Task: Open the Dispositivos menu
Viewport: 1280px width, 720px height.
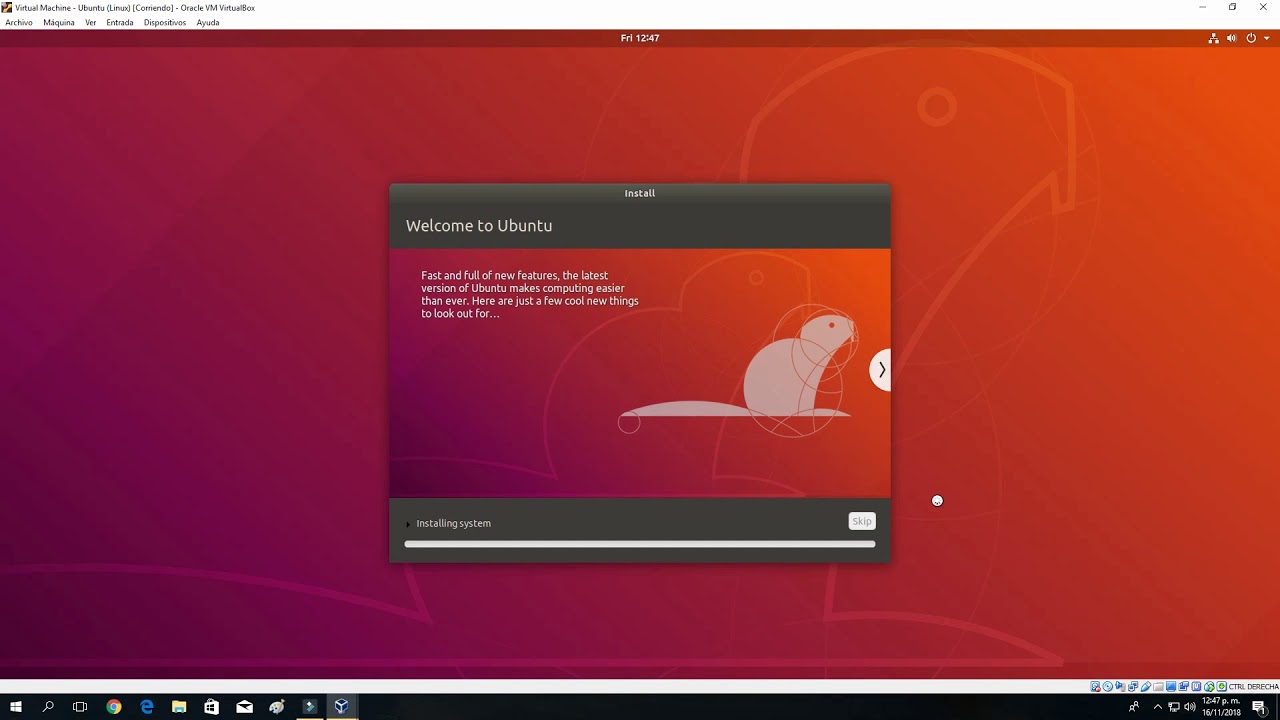Action: (x=165, y=22)
